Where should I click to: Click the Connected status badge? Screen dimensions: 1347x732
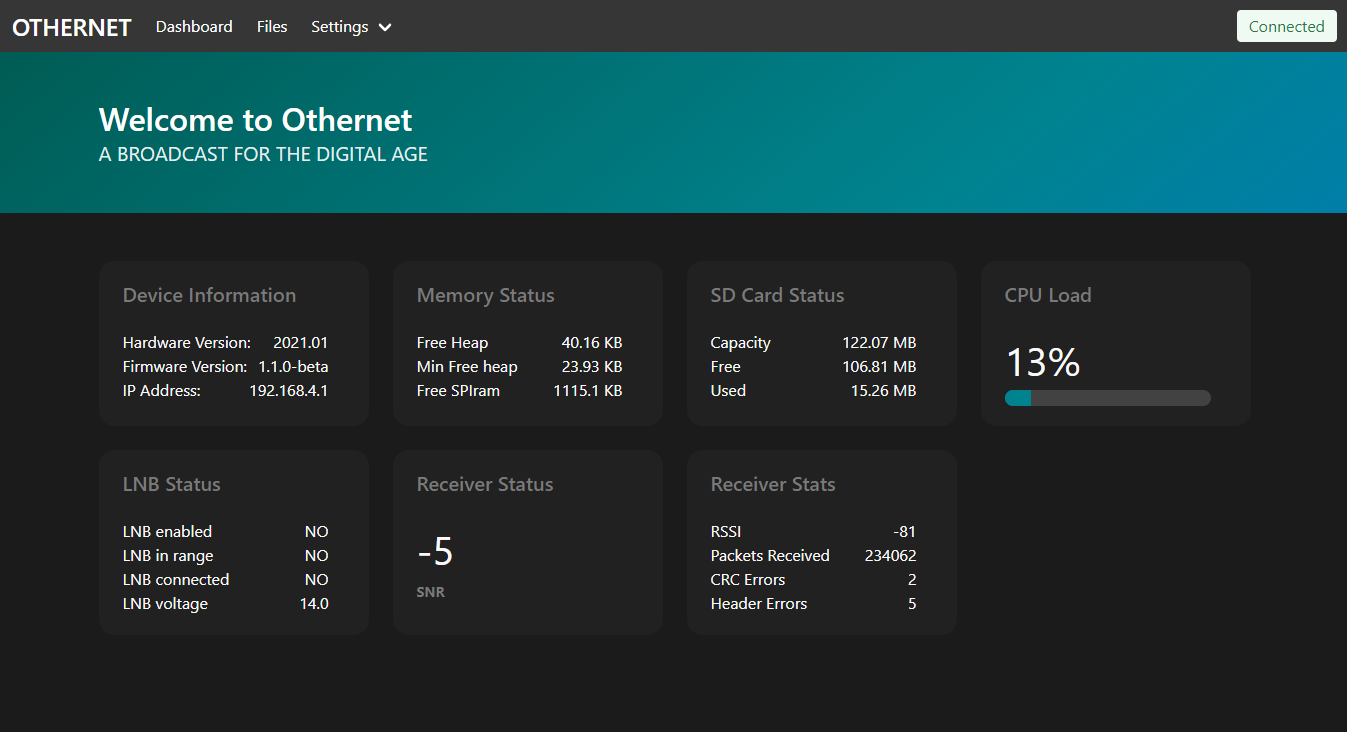1286,27
